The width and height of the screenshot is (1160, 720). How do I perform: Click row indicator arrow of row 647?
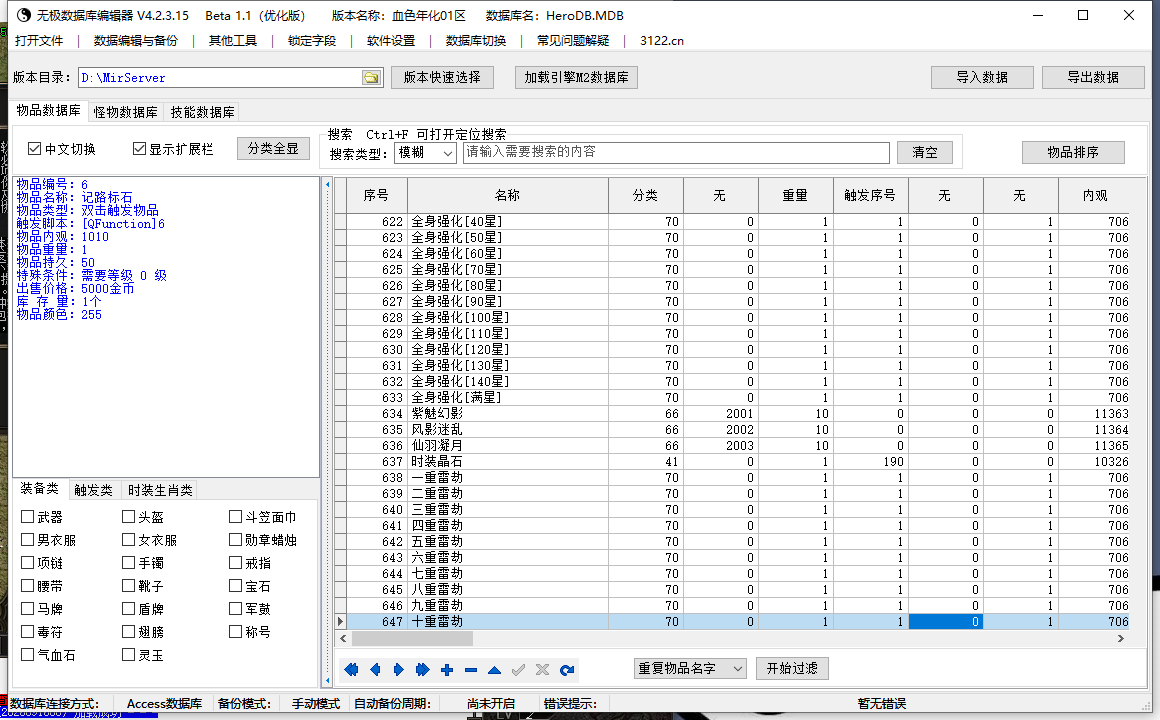(x=340, y=622)
